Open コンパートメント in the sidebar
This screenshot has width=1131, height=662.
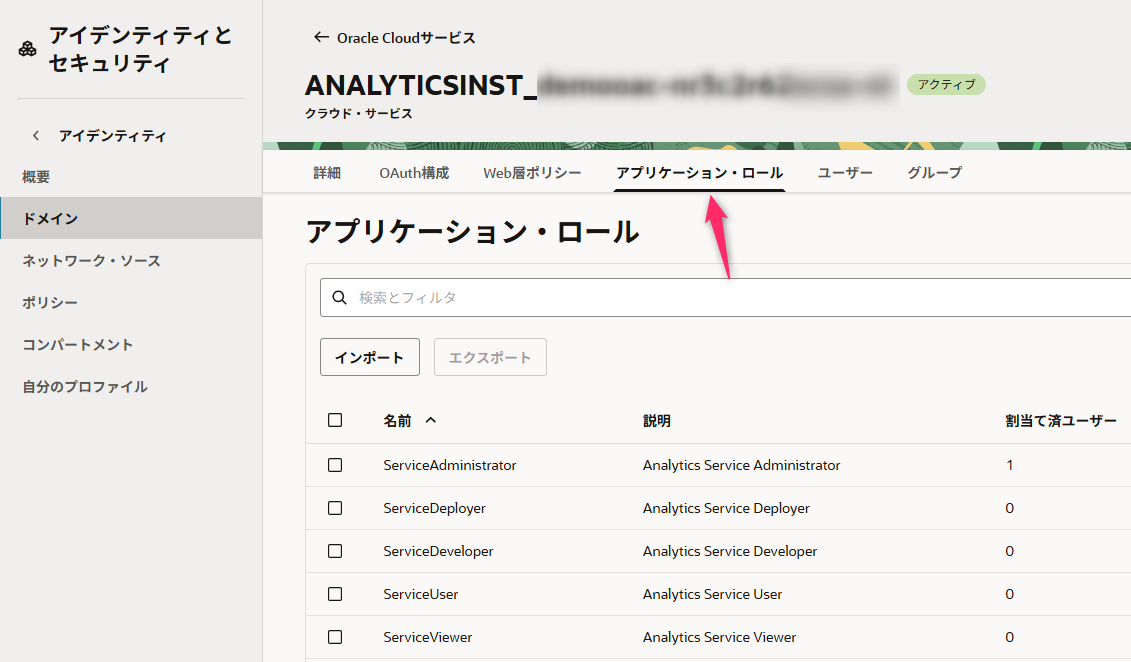pos(78,345)
